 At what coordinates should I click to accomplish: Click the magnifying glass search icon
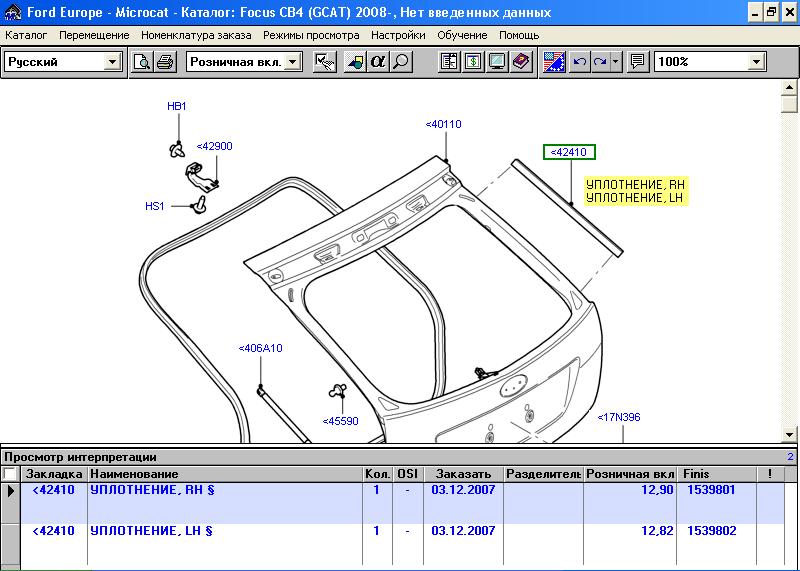point(402,62)
